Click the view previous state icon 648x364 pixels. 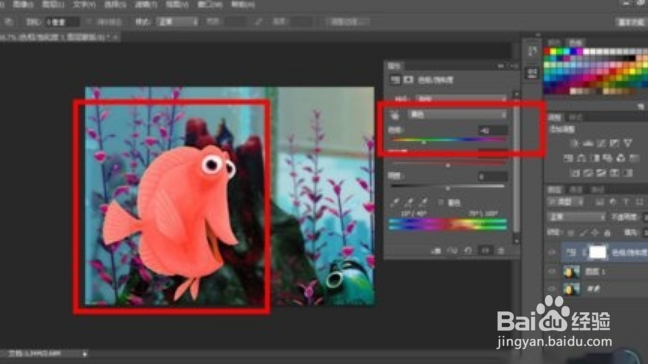click(453, 250)
